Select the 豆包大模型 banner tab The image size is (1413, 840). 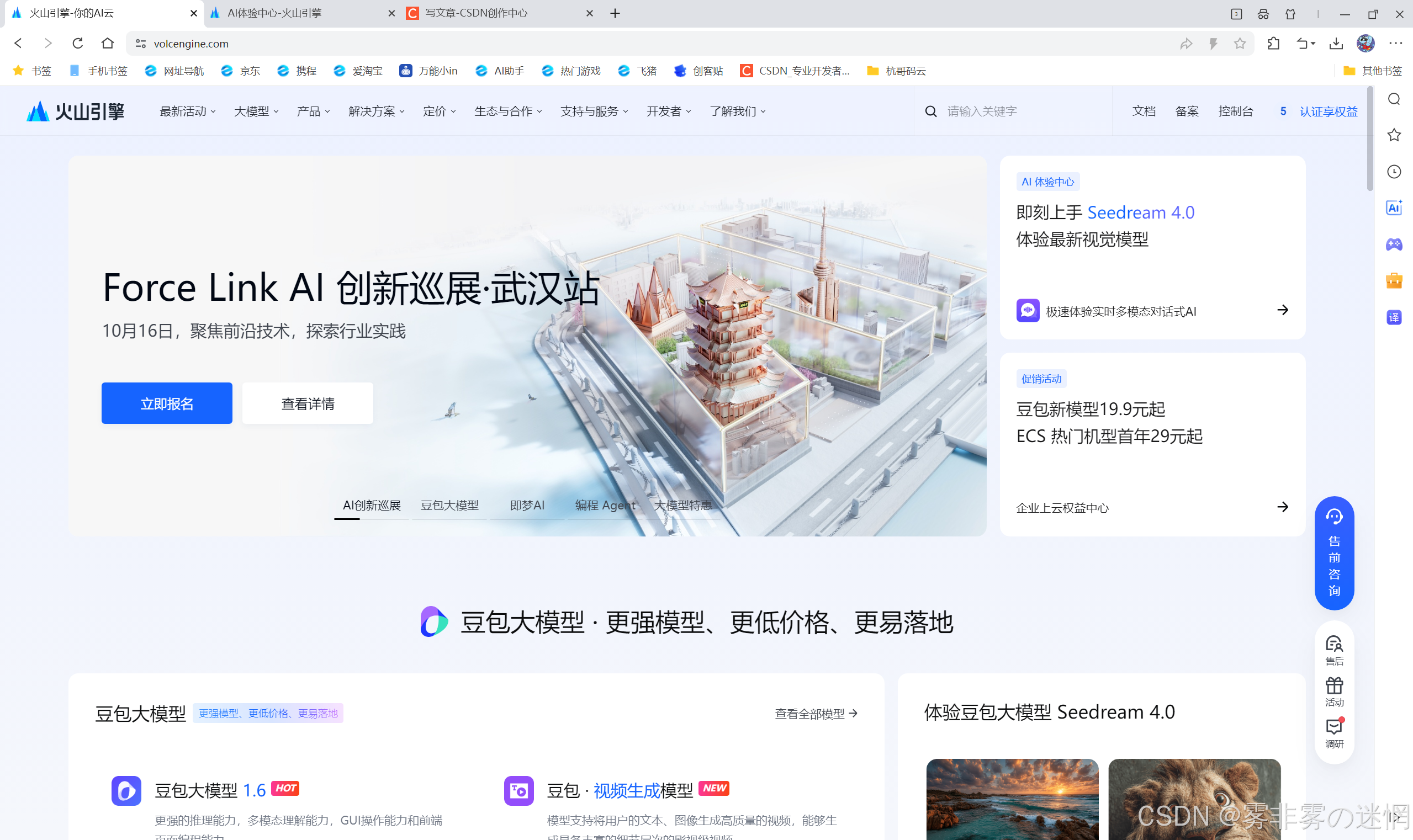point(449,505)
